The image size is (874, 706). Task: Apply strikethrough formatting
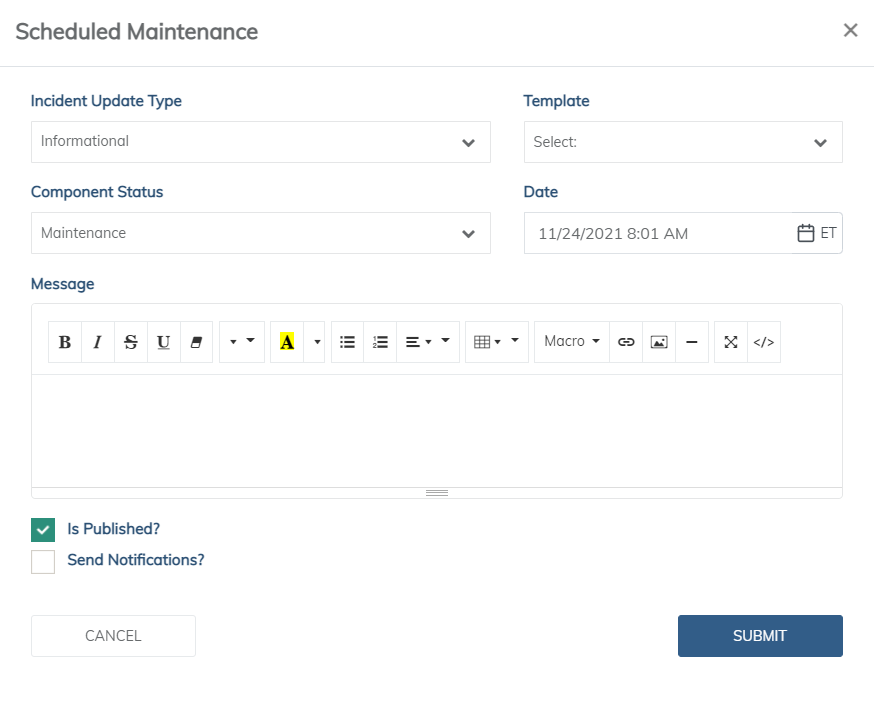tap(130, 342)
